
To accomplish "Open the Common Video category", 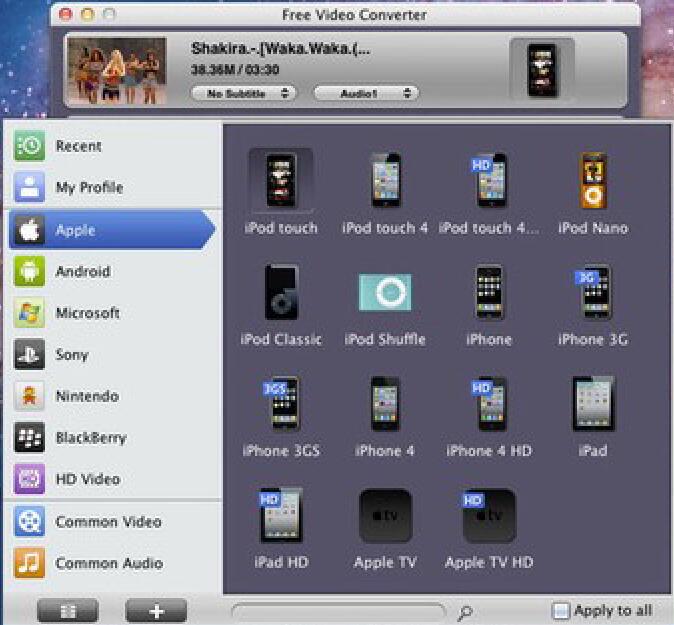I will click(113, 522).
